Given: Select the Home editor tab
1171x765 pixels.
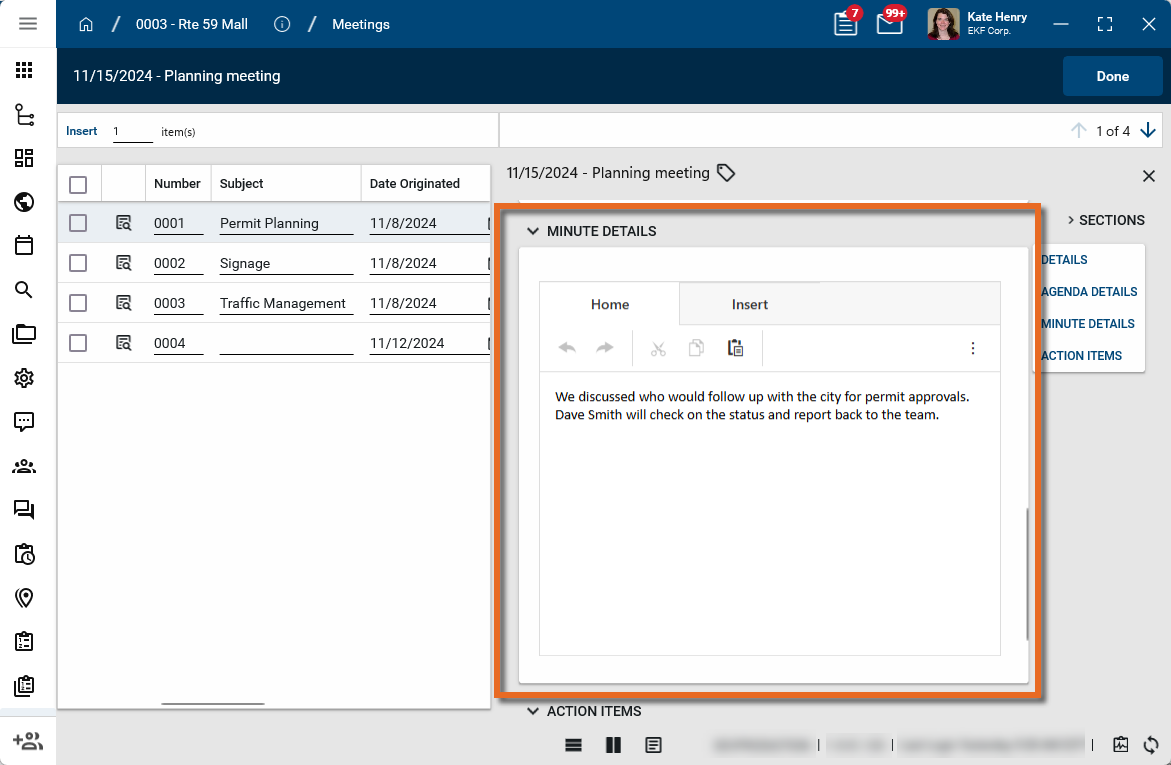Looking at the screenshot, I should tap(609, 304).
